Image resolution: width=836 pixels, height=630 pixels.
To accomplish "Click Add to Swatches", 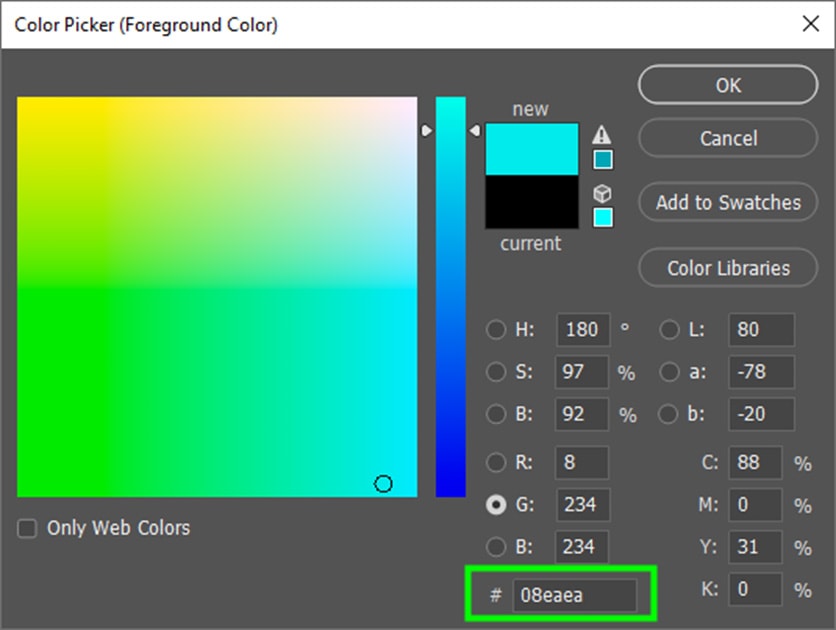I will click(x=727, y=202).
